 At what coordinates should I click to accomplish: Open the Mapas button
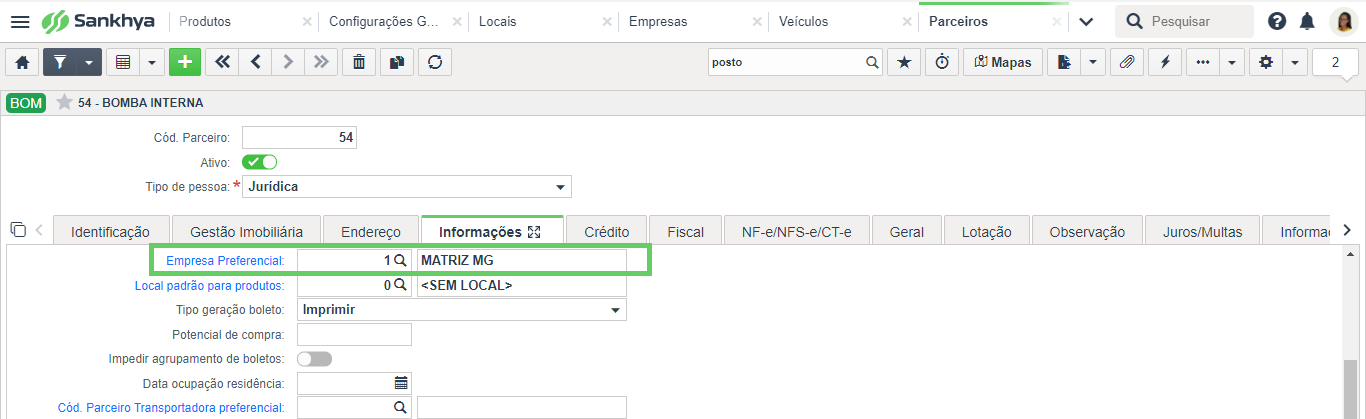tap(1003, 62)
